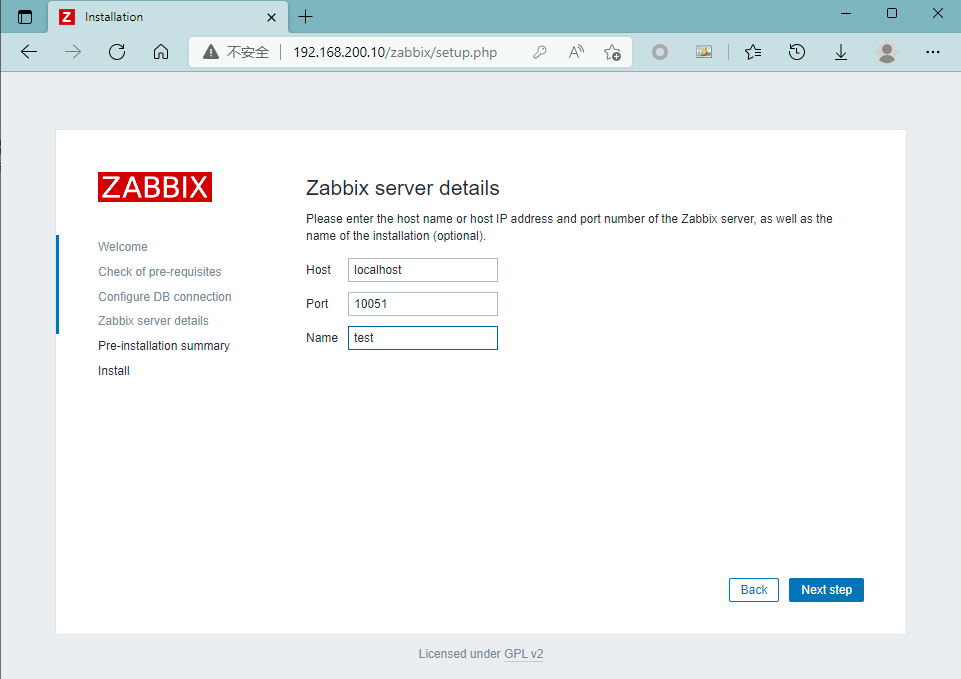Click the Zabbix server details heading
961x679 pixels.
pos(403,188)
